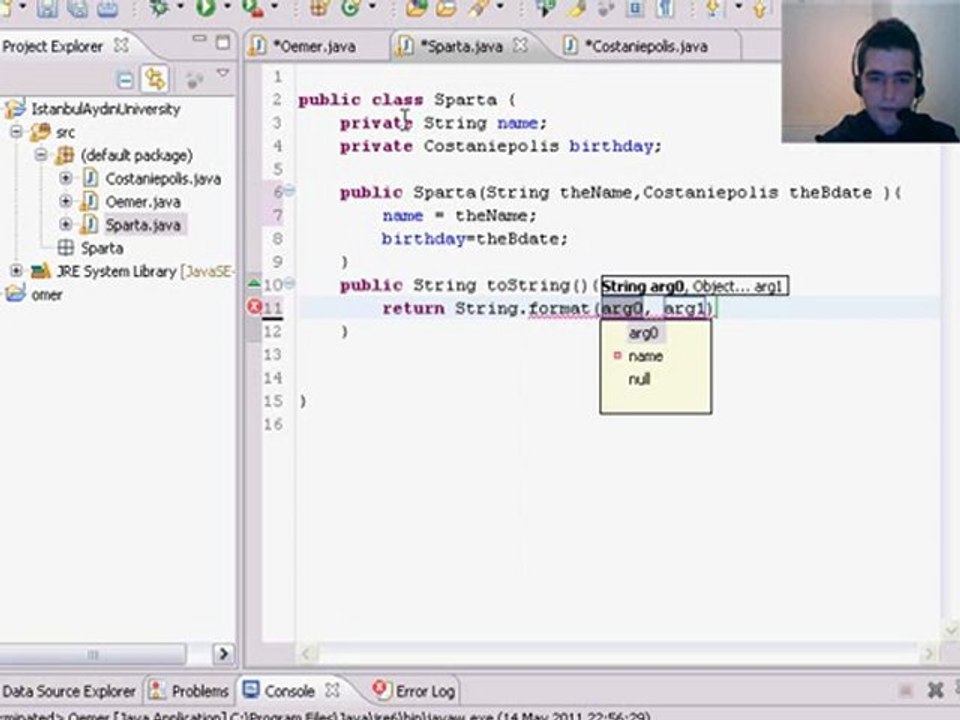The height and width of the screenshot is (720, 960).
Task: Click the Search flashlight toolbar icon
Action: click(478, 7)
